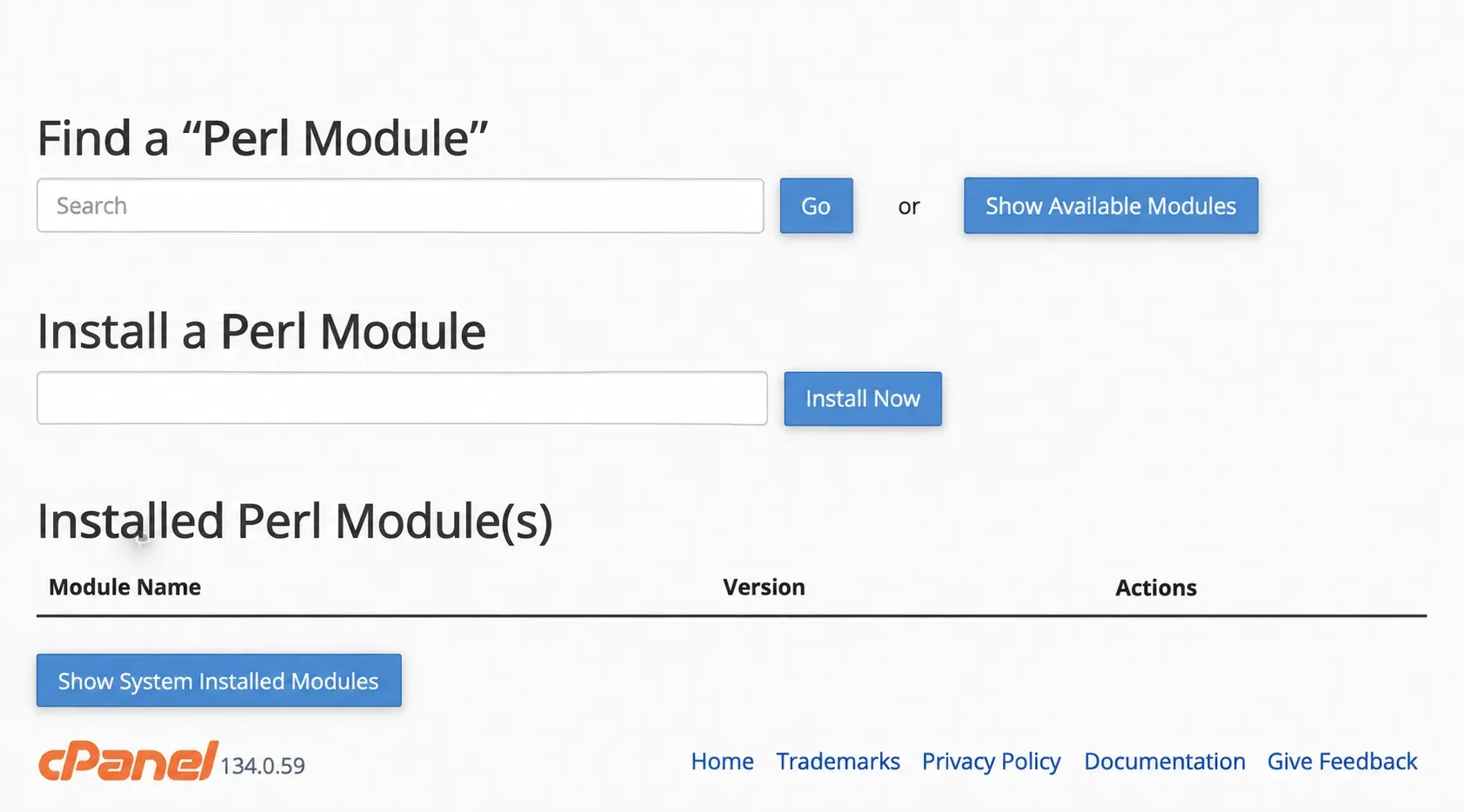Open the Home footer link
The image size is (1464, 812).
click(722, 762)
